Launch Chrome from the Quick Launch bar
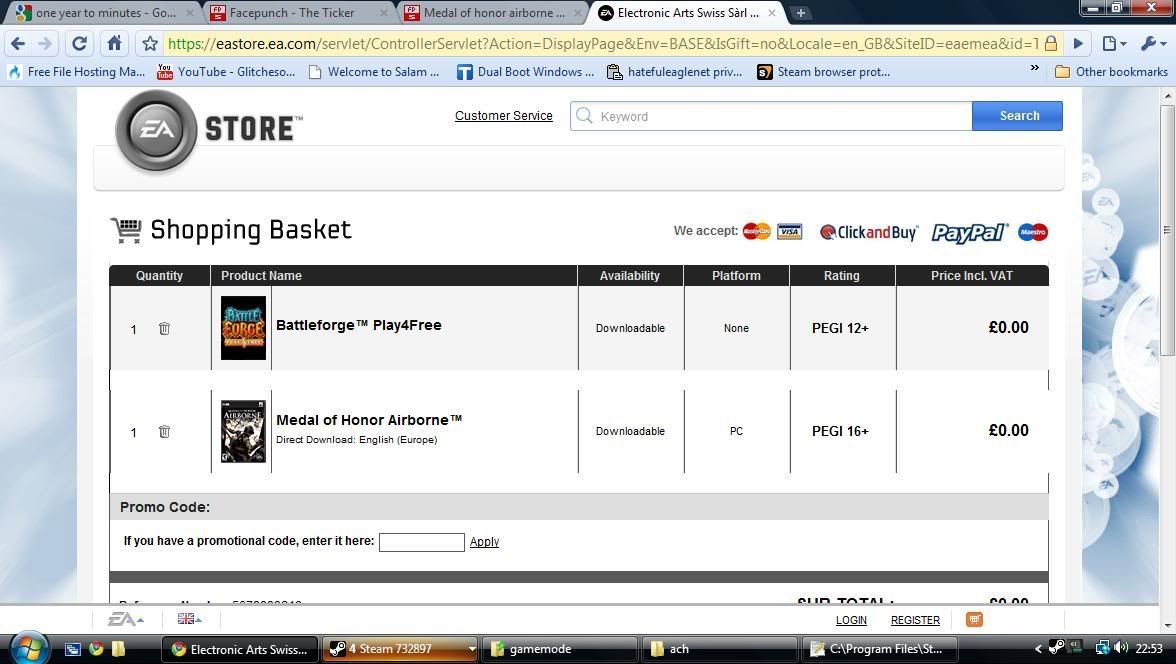The height and width of the screenshot is (664, 1176). pyautogui.click(x=95, y=649)
